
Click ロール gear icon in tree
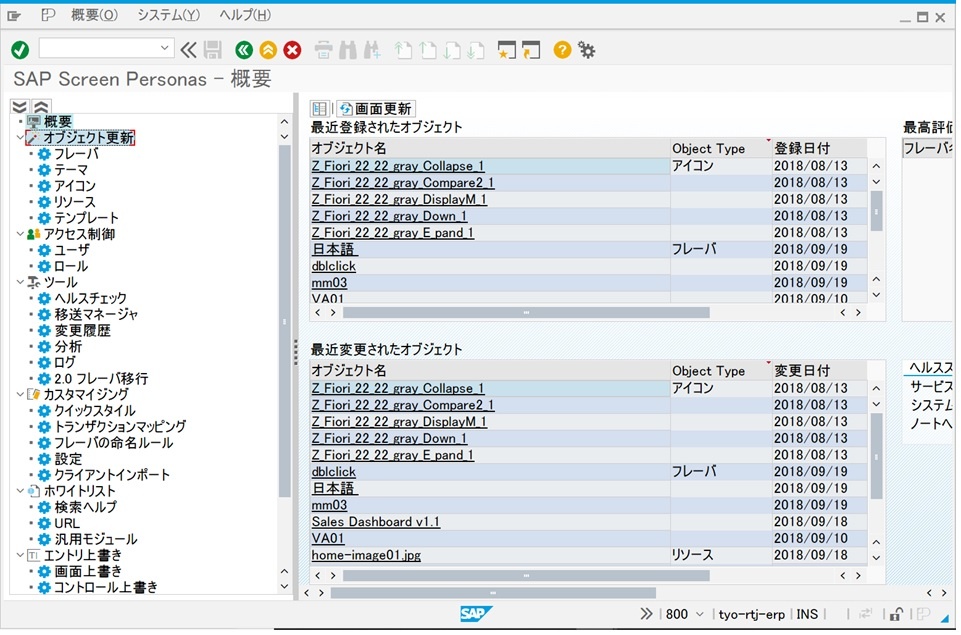pyautogui.click(x=44, y=266)
